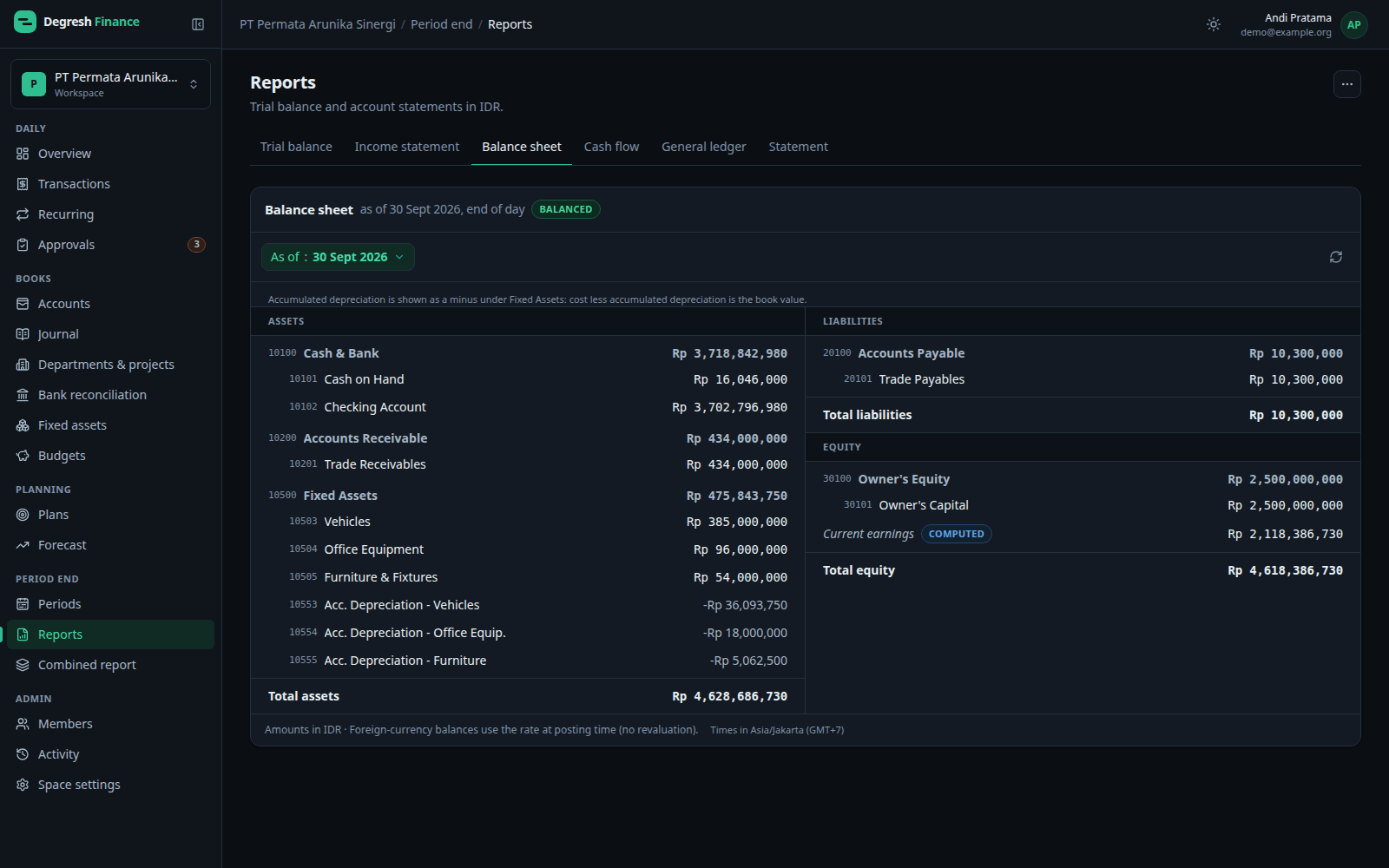Click the Checking Account row

tap(528, 407)
